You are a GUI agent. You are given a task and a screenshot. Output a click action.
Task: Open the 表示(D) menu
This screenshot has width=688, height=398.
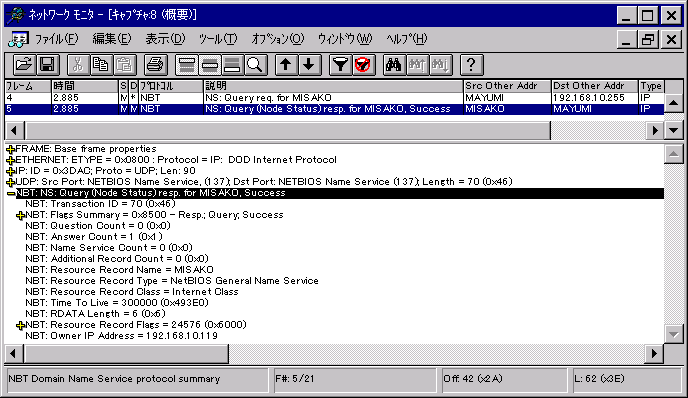coord(165,39)
